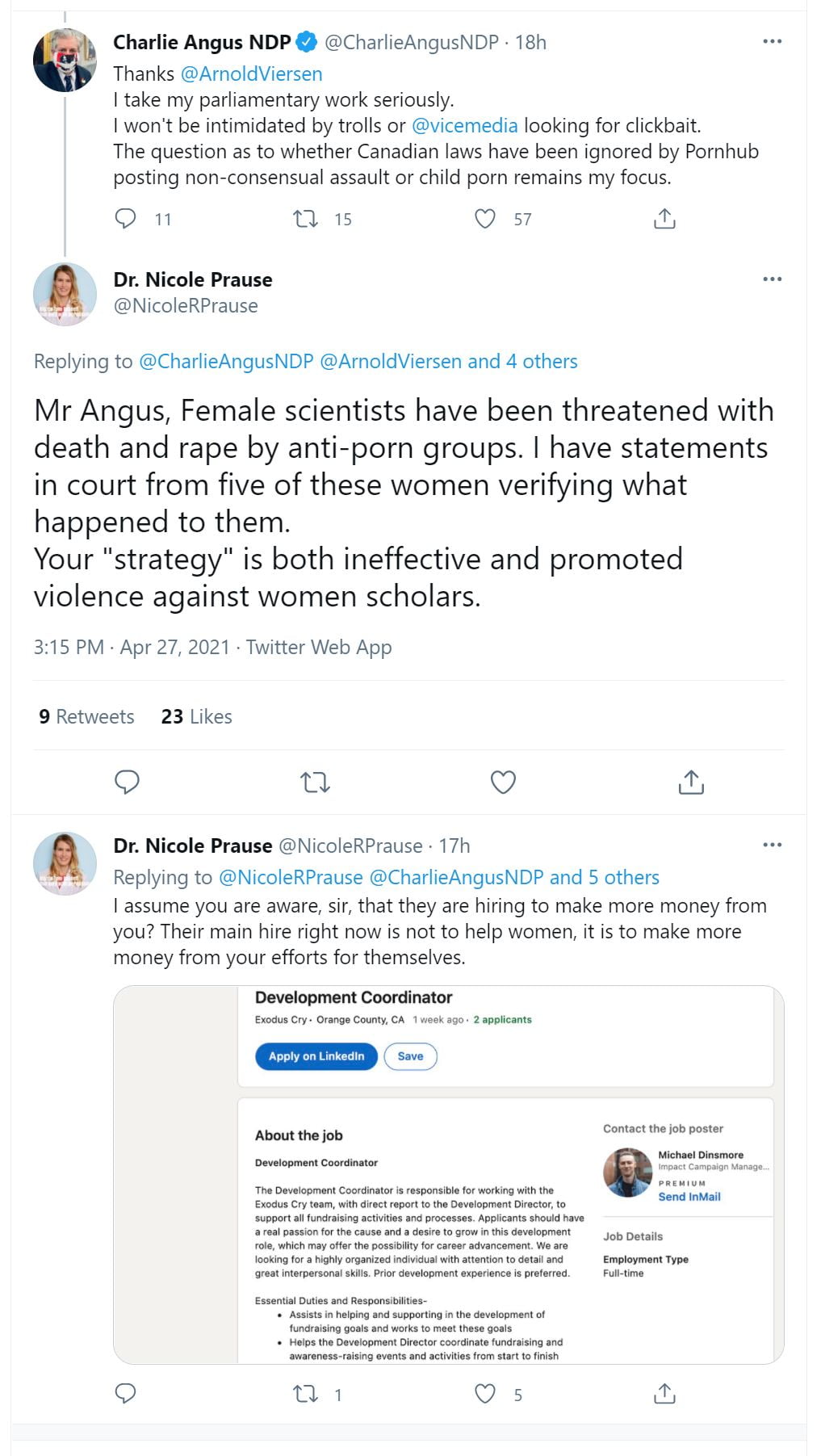Open the Development Coordinator job screenshot
The height and width of the screenshot is (1456, 825).
448,1174
